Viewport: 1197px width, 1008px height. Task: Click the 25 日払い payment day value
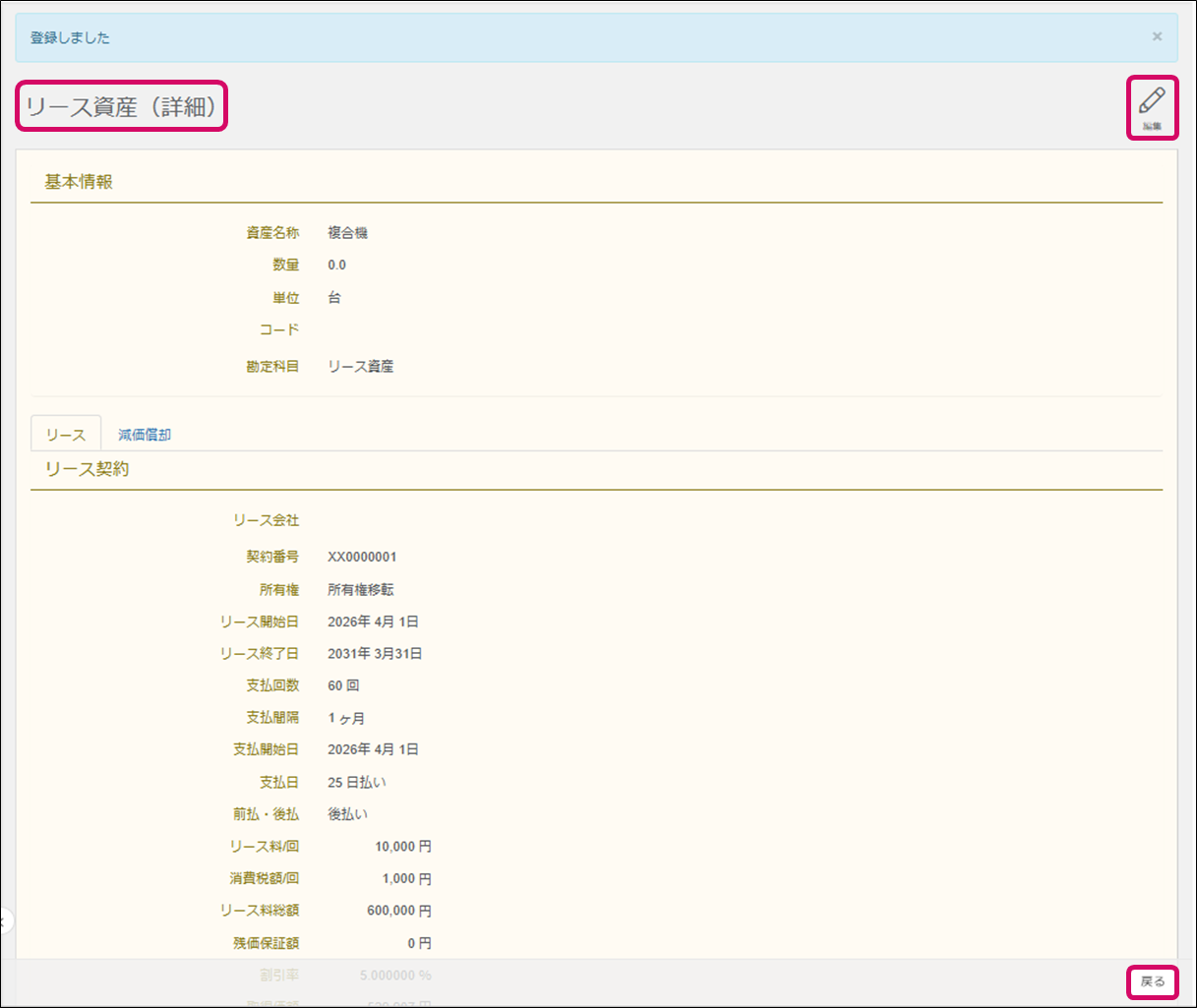[356, 783]
